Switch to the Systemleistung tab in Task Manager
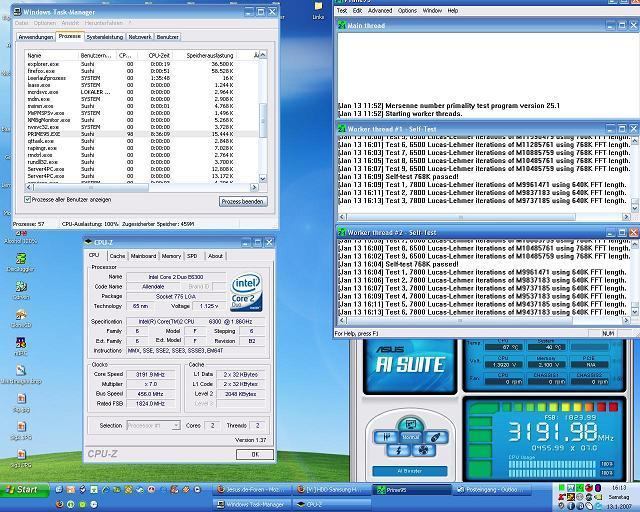 [x=104, y=37]
